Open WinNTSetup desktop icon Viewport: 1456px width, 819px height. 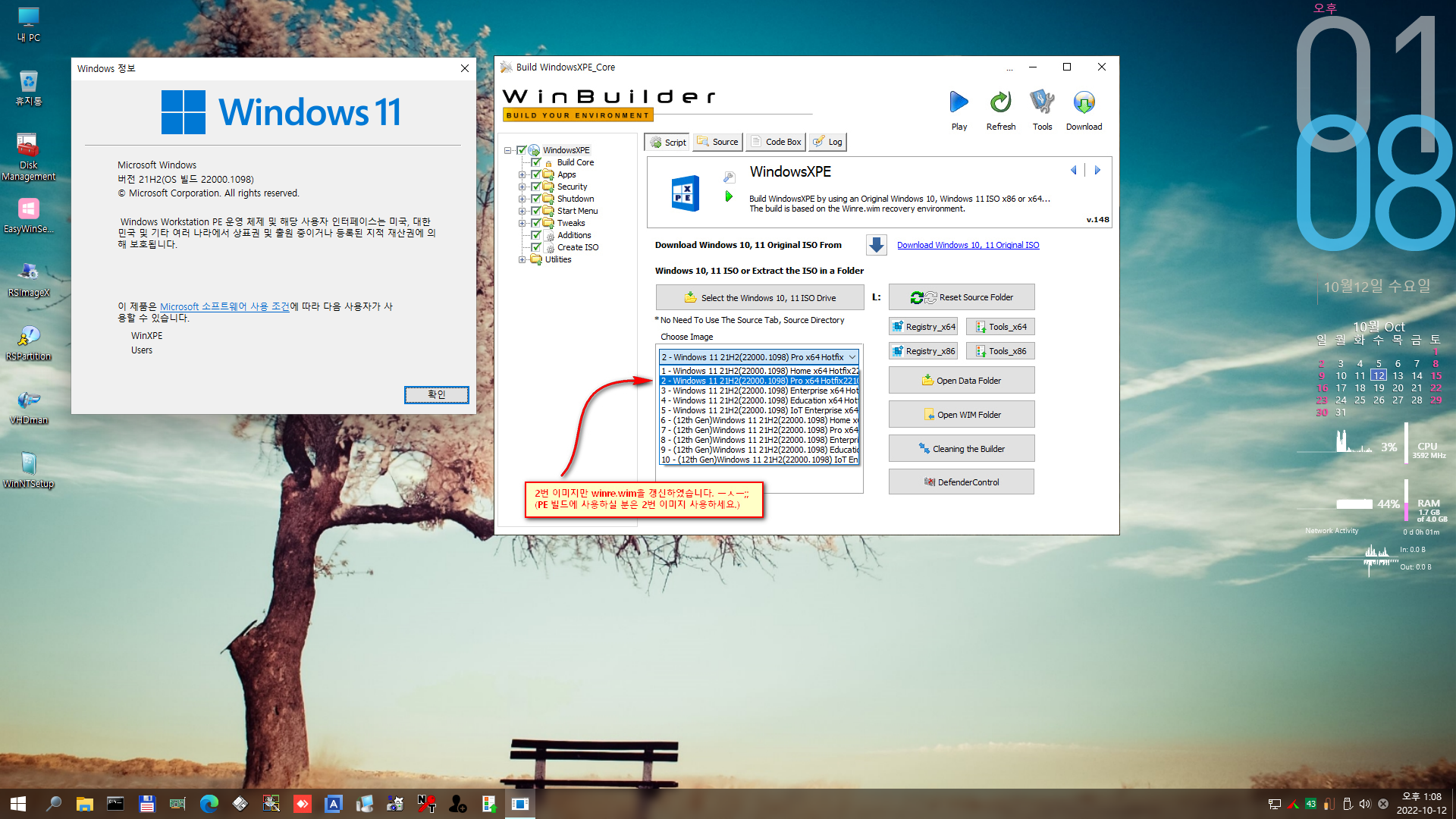pos(29,470)
